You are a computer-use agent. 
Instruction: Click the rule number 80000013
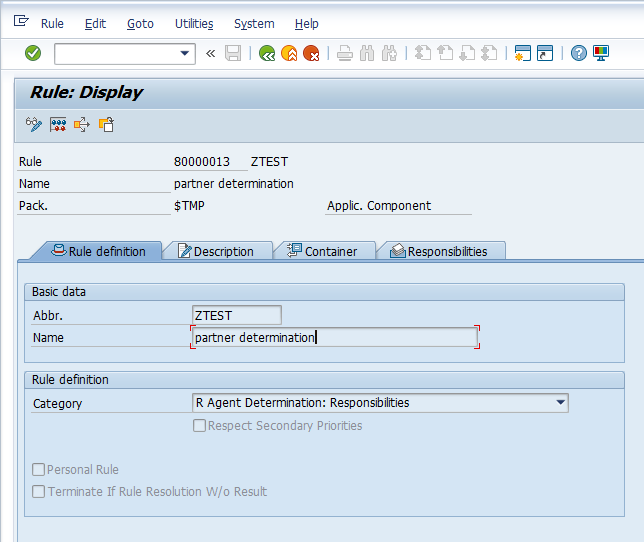pyautogui.click(x=202, y=162)
